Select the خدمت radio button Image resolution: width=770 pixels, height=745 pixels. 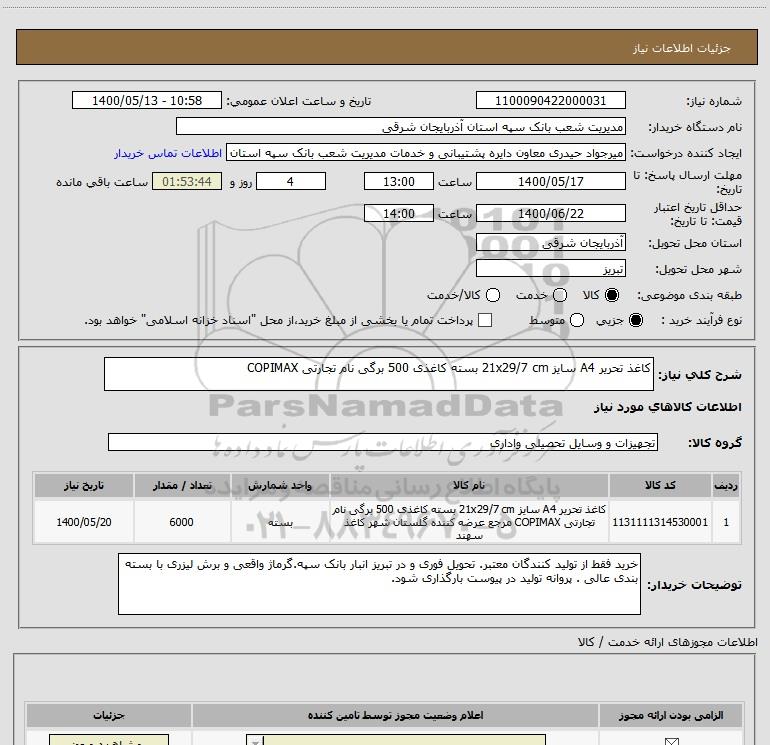(560, 295)
